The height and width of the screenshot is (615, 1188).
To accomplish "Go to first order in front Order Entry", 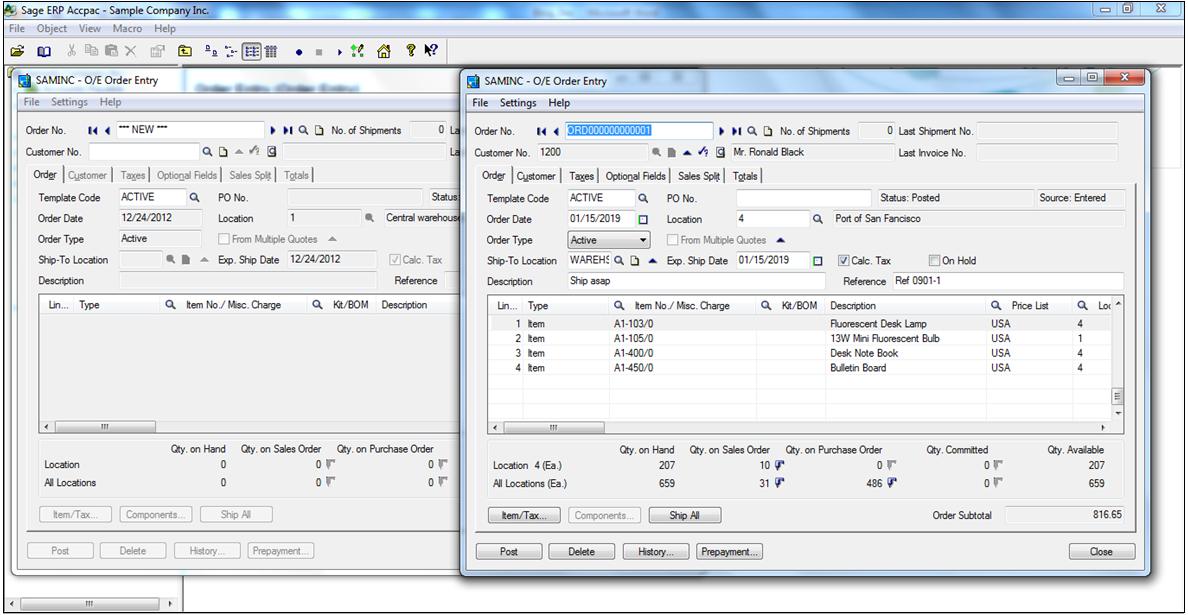I will pyautogui.click(x=542, y=130).
